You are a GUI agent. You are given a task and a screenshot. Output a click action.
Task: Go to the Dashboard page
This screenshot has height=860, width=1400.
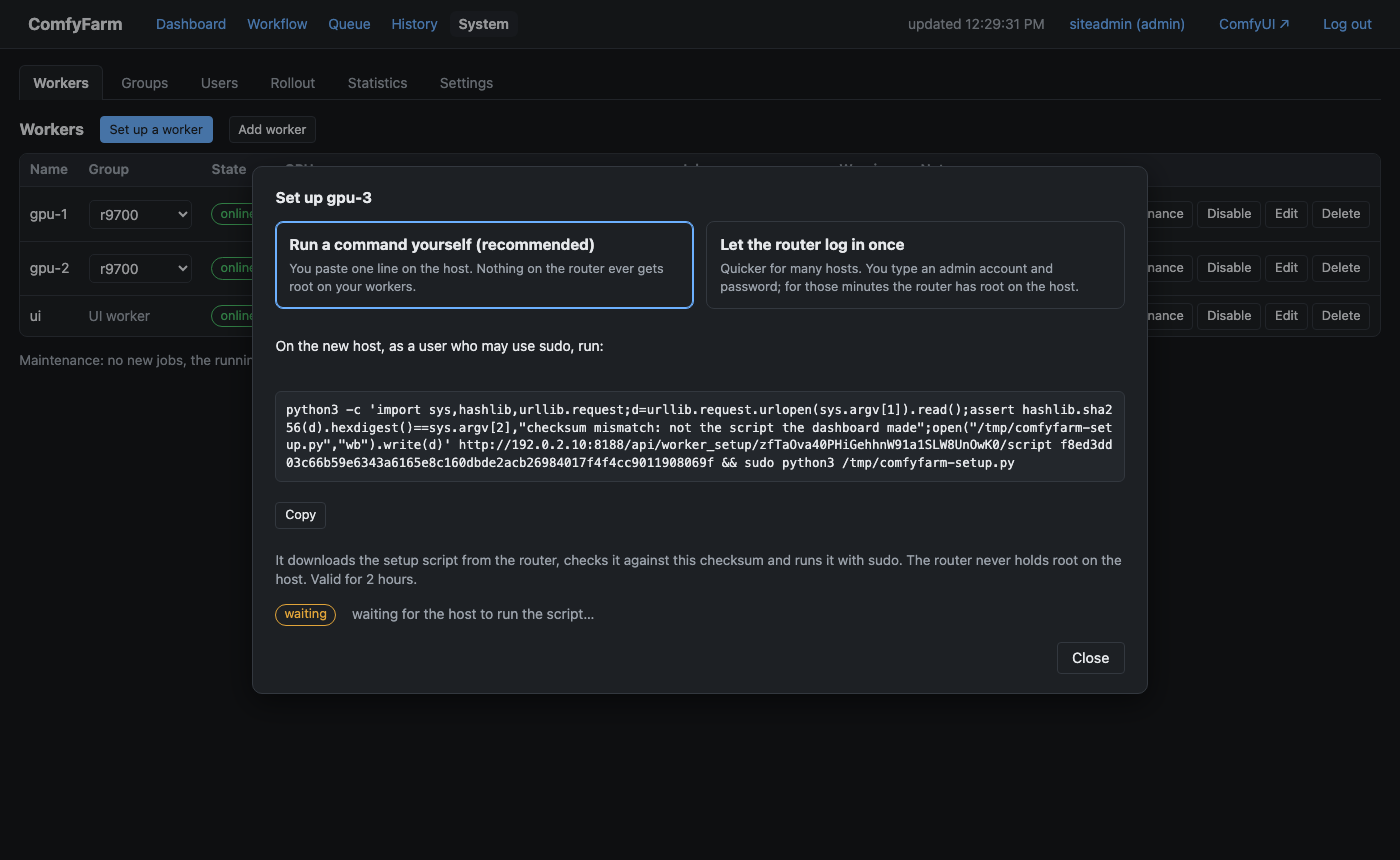pos(191,24)
